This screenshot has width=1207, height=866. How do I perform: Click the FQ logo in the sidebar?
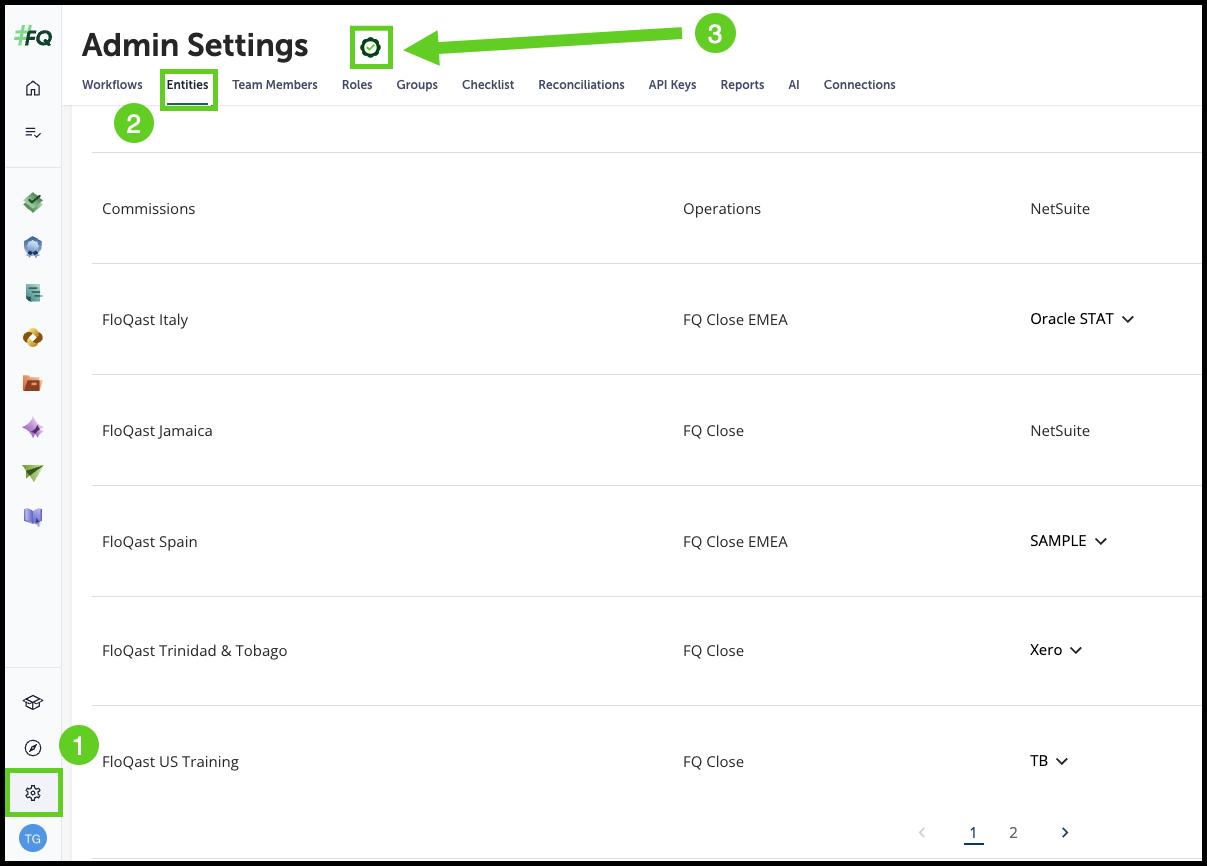(33, 37)
